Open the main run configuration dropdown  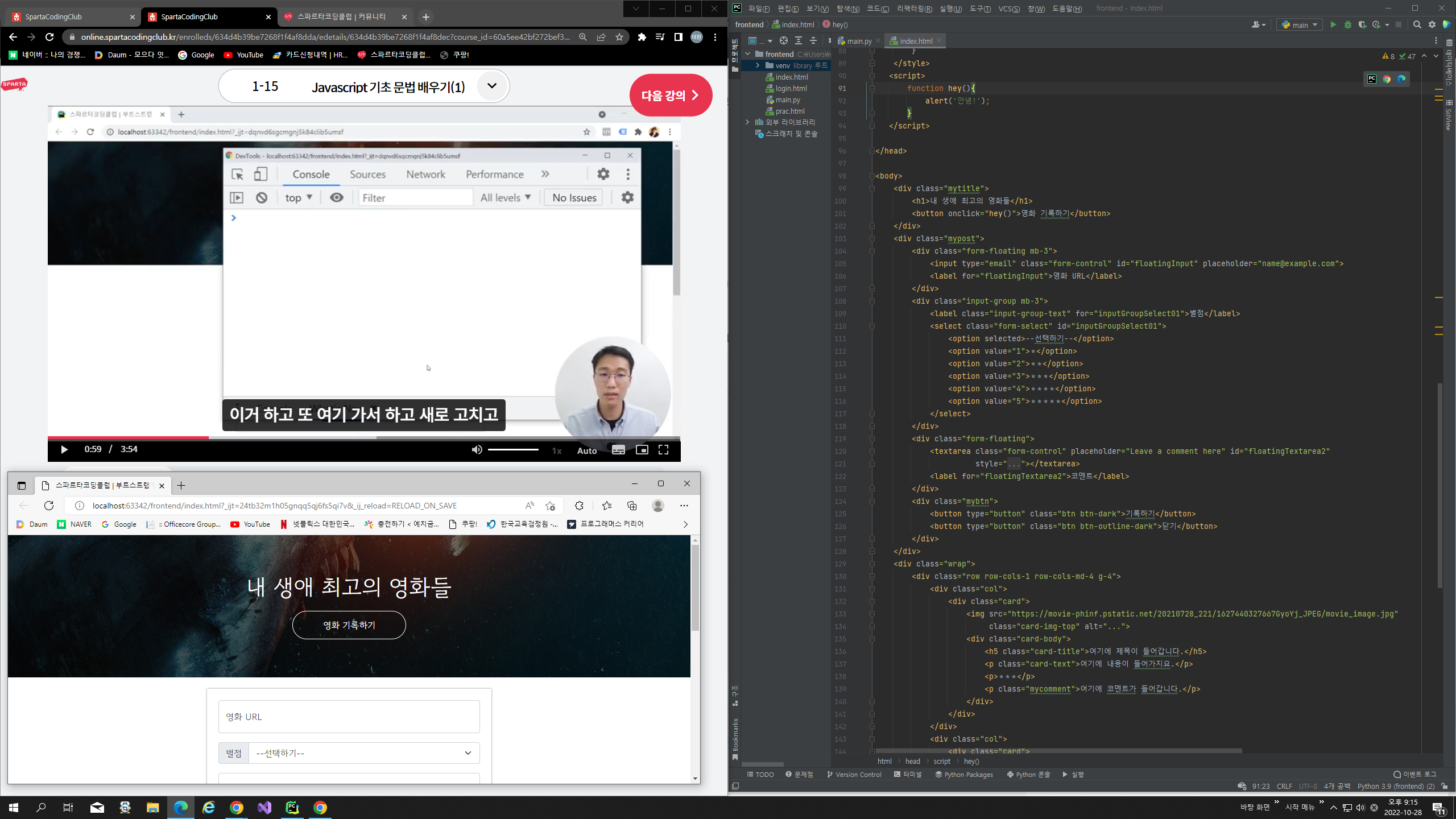click(1300, 24)
